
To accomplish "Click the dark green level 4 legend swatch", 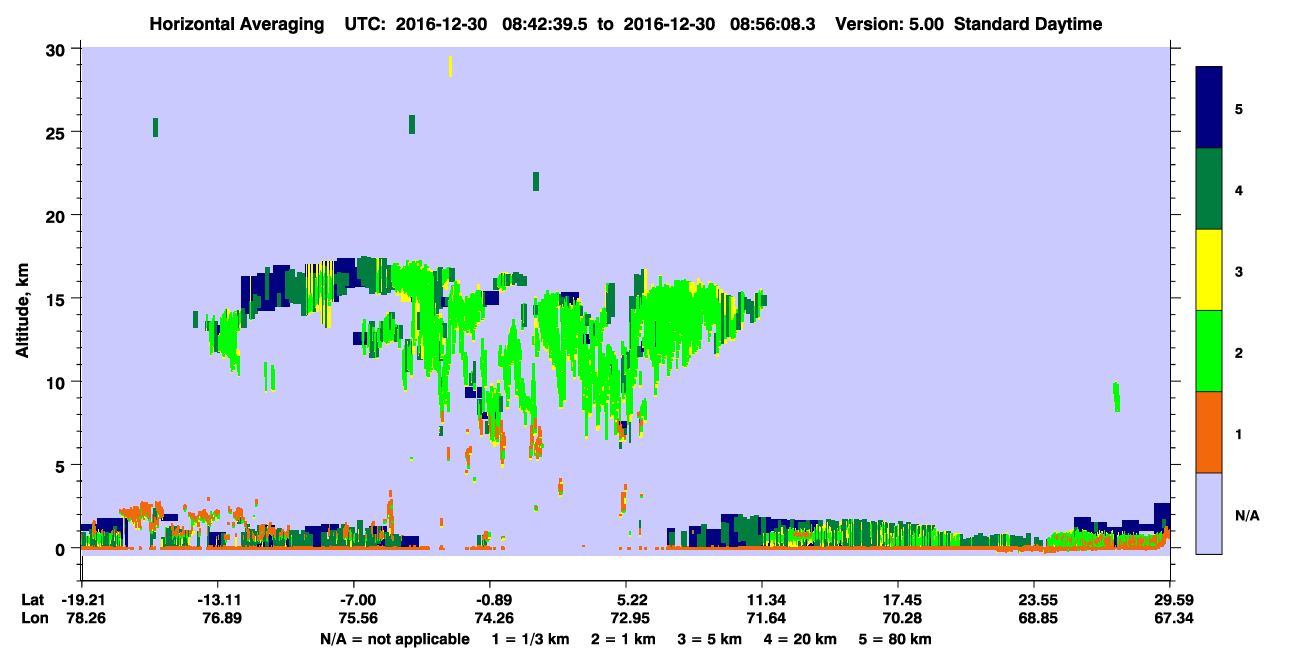I will click(1209, 189).
